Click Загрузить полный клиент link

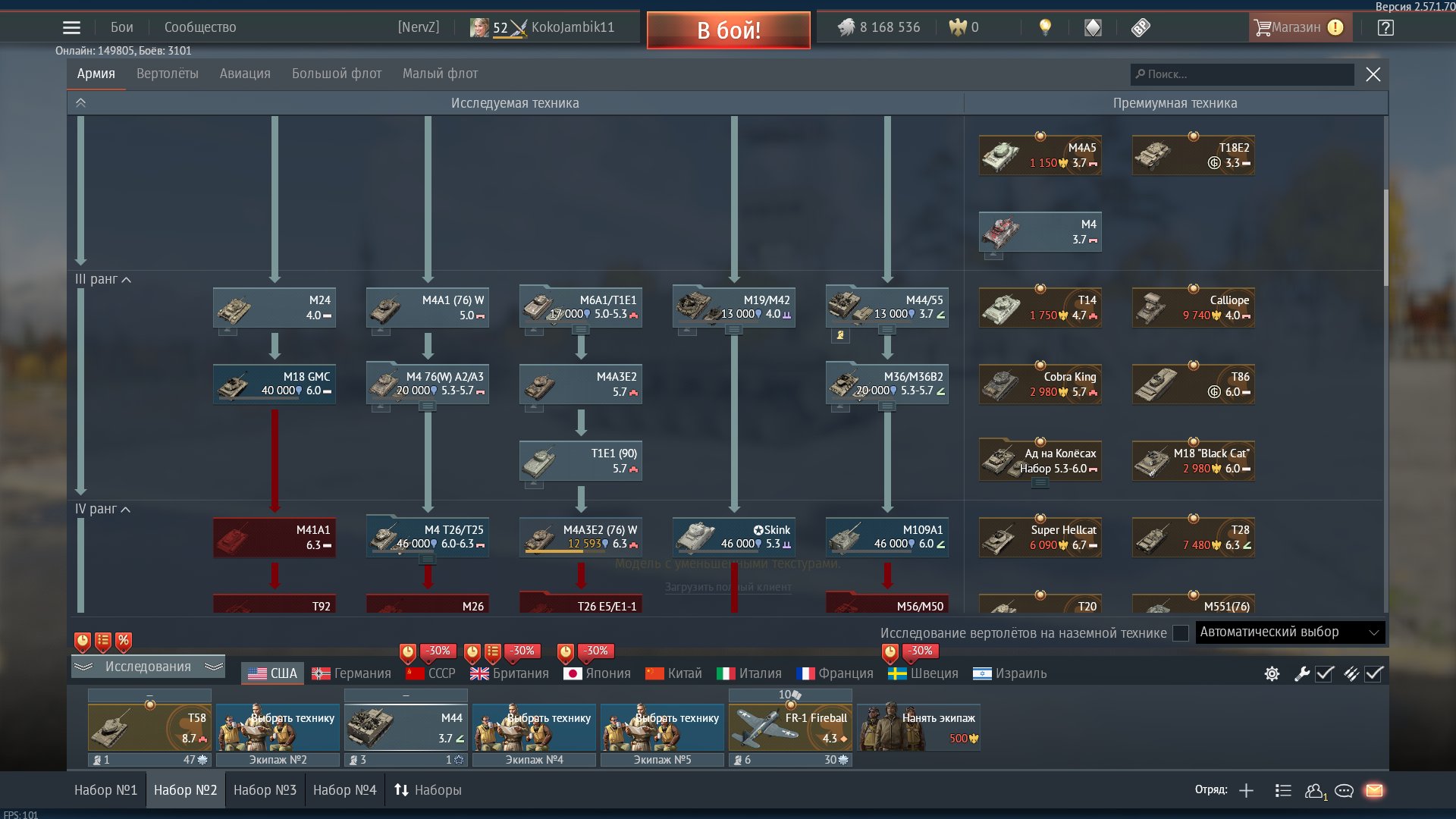click(x=728, y=587)
